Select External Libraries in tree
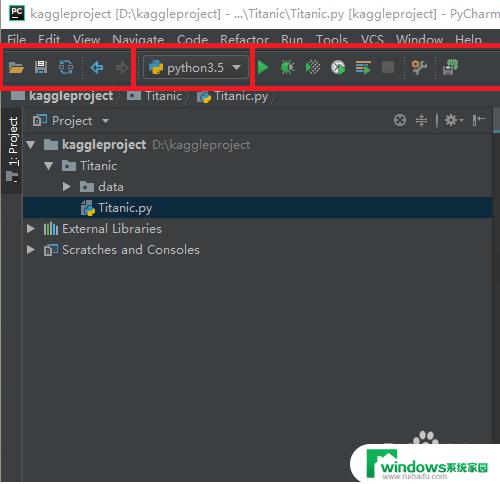 pyautogui.click(x=103, y=229)
